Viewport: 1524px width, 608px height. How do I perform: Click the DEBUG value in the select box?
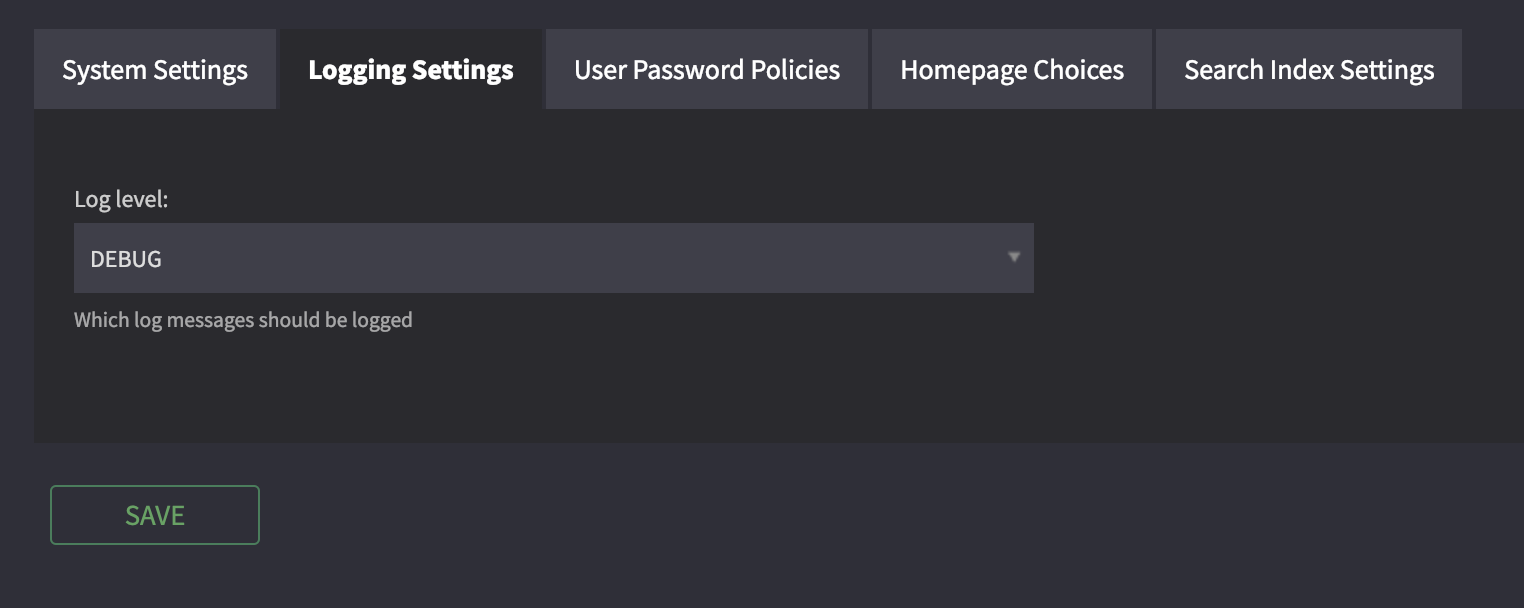click(126, 259)
